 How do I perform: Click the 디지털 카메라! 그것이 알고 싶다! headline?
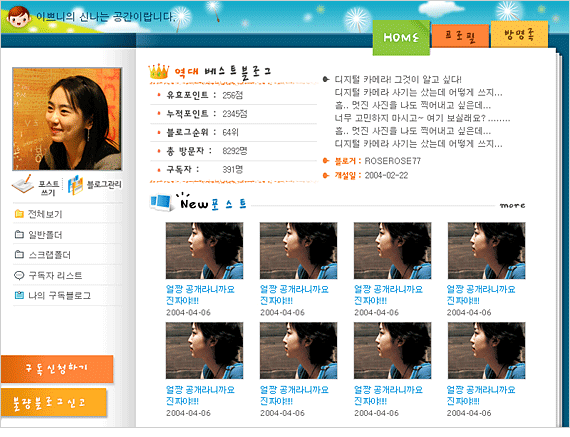pyautogui.click(x=398, y=79)
